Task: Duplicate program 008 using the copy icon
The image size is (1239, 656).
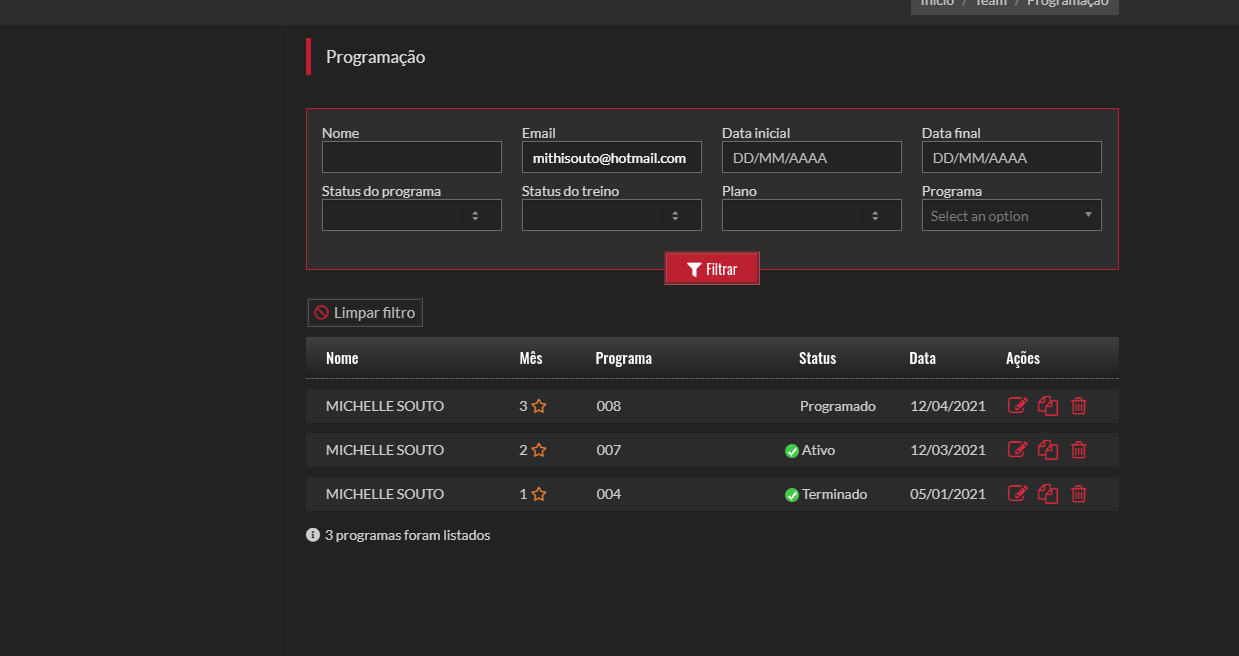Action: click(1048, 406)
